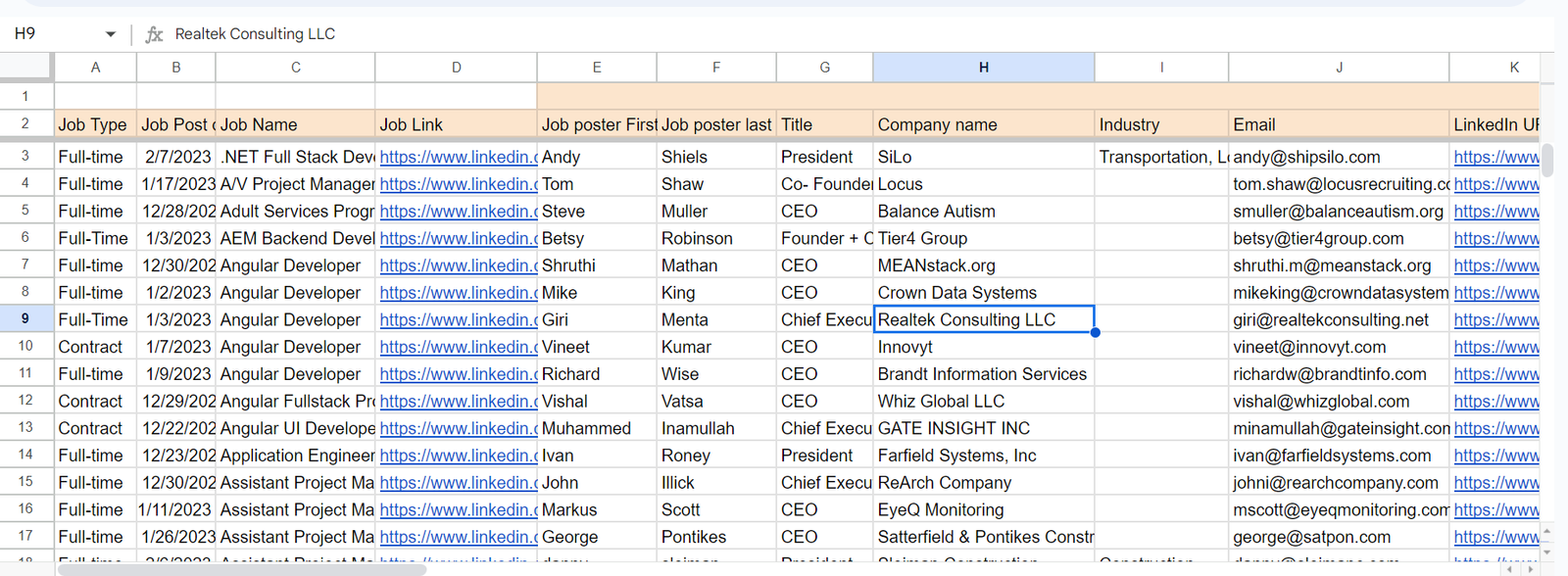This screenshot has height=576, width=1568.
Task: Select row 3 header
Action: 25,156
